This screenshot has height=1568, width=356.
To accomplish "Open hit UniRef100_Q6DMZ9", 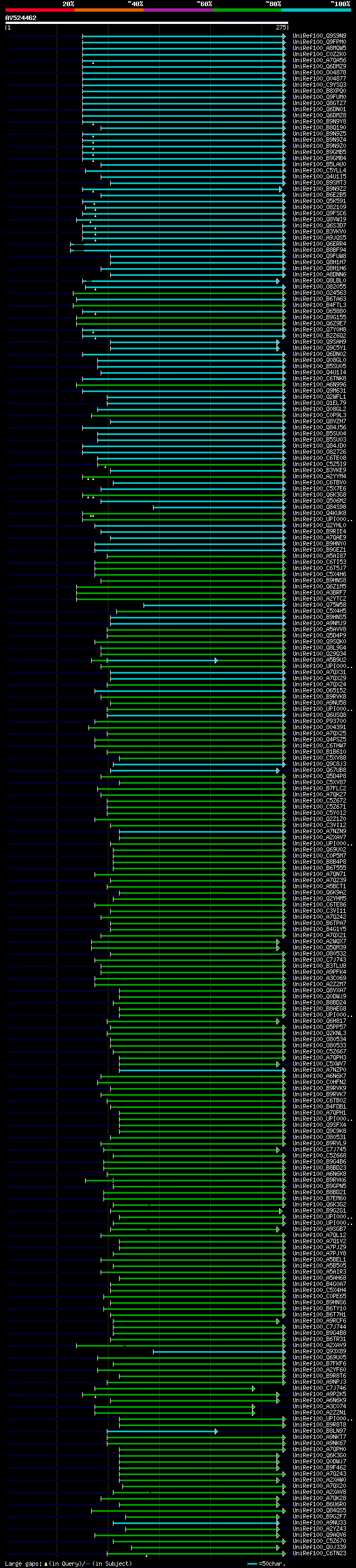I will pos(319,66).
